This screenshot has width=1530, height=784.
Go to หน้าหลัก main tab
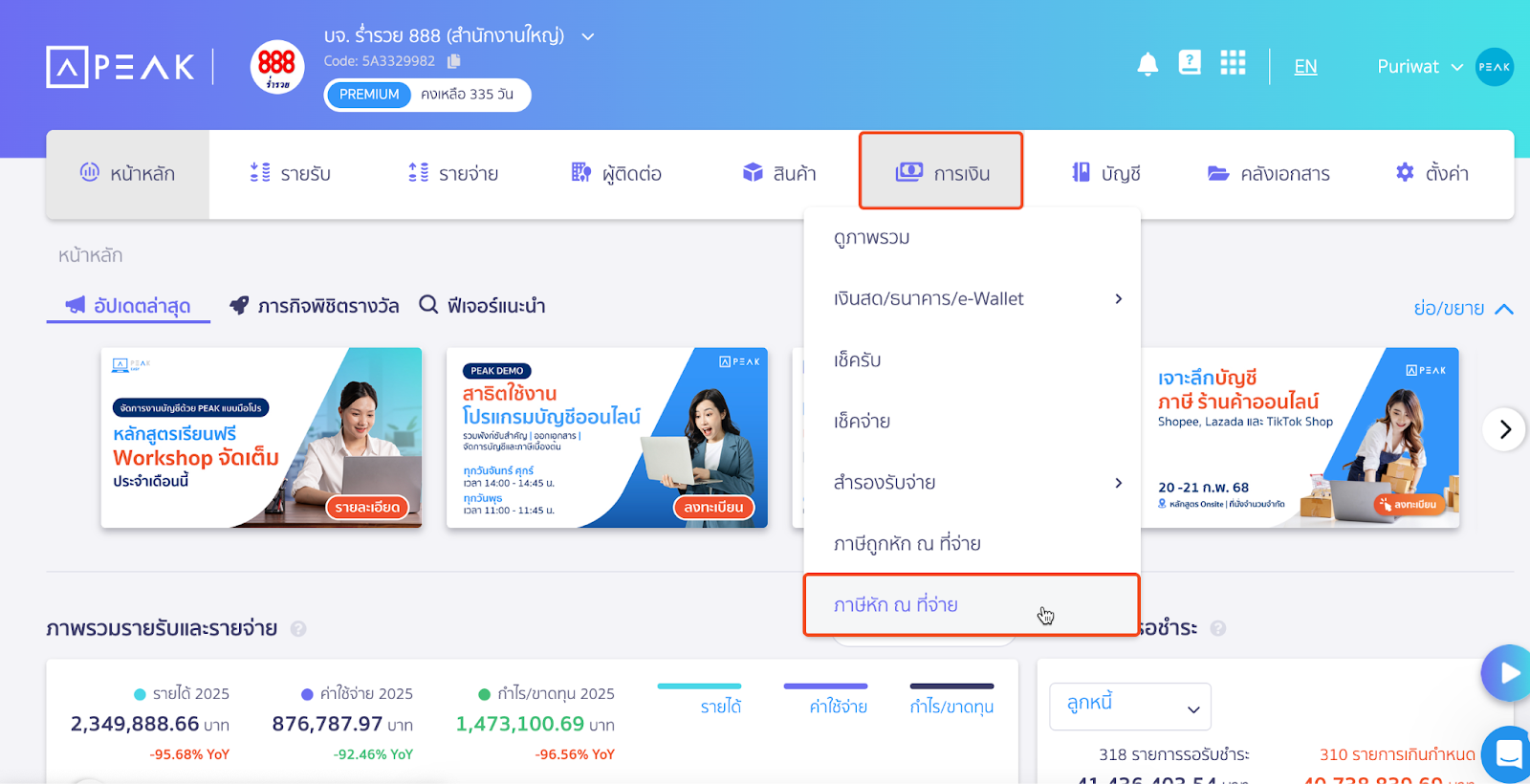click(x=128, y=174)
